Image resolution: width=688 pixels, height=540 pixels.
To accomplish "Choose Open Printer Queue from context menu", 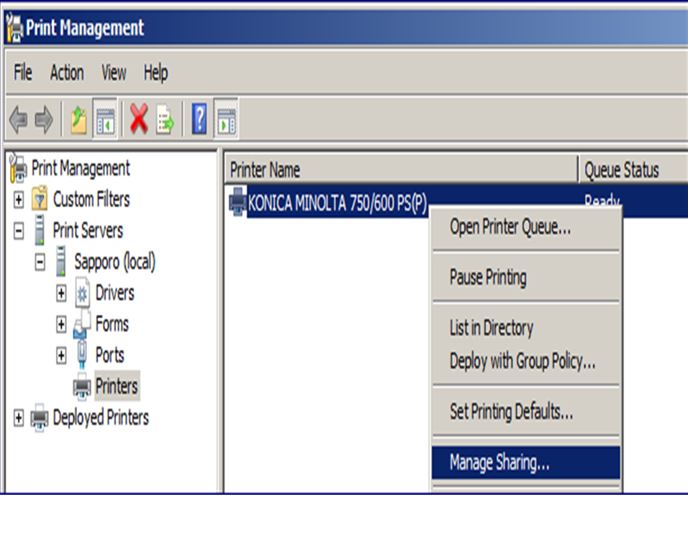I will [510, 227].
